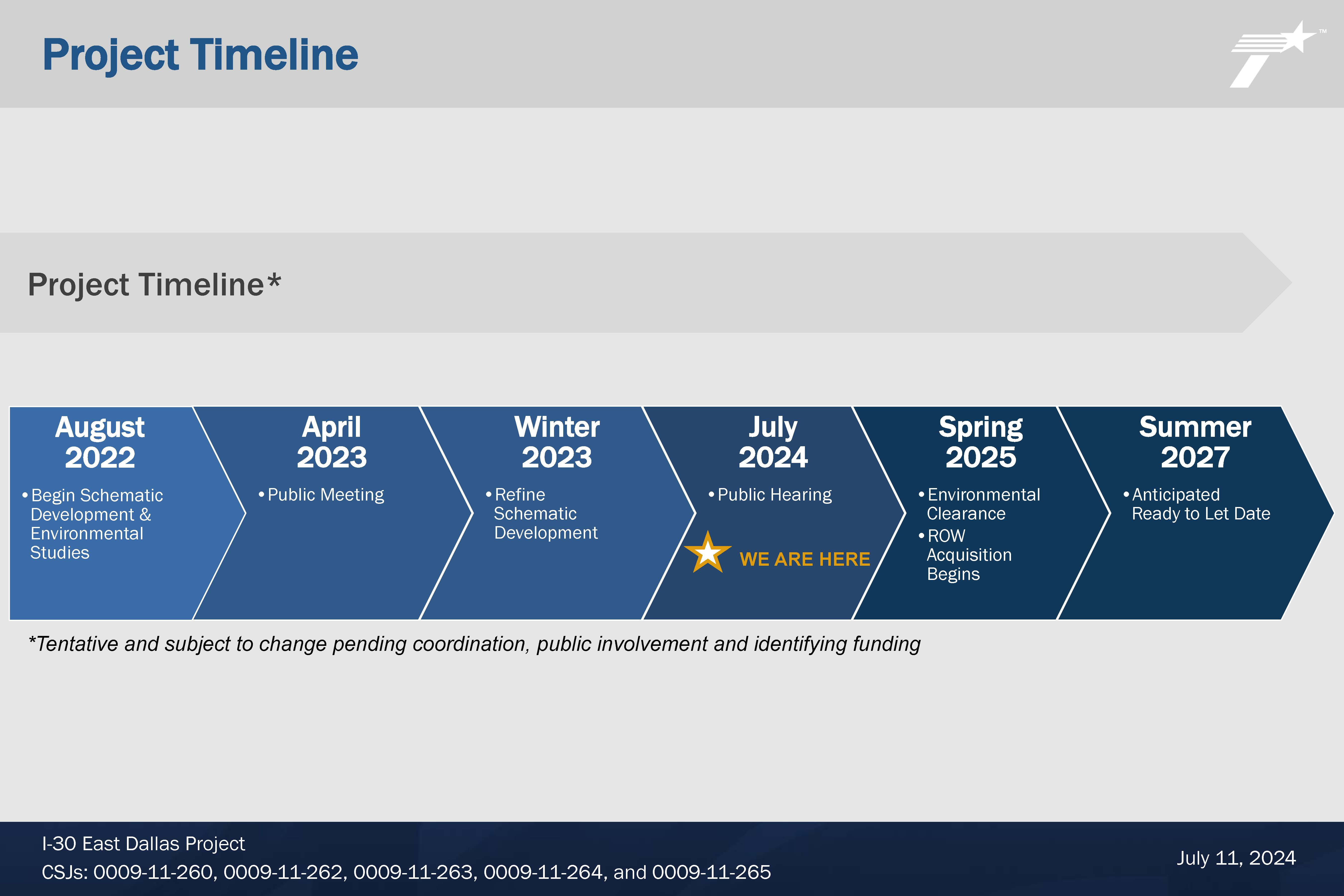The width and height of the screenshot is (1344, 896).
Task: Click the 'Environmental Clearance' bullet
Action: (979, 504)
